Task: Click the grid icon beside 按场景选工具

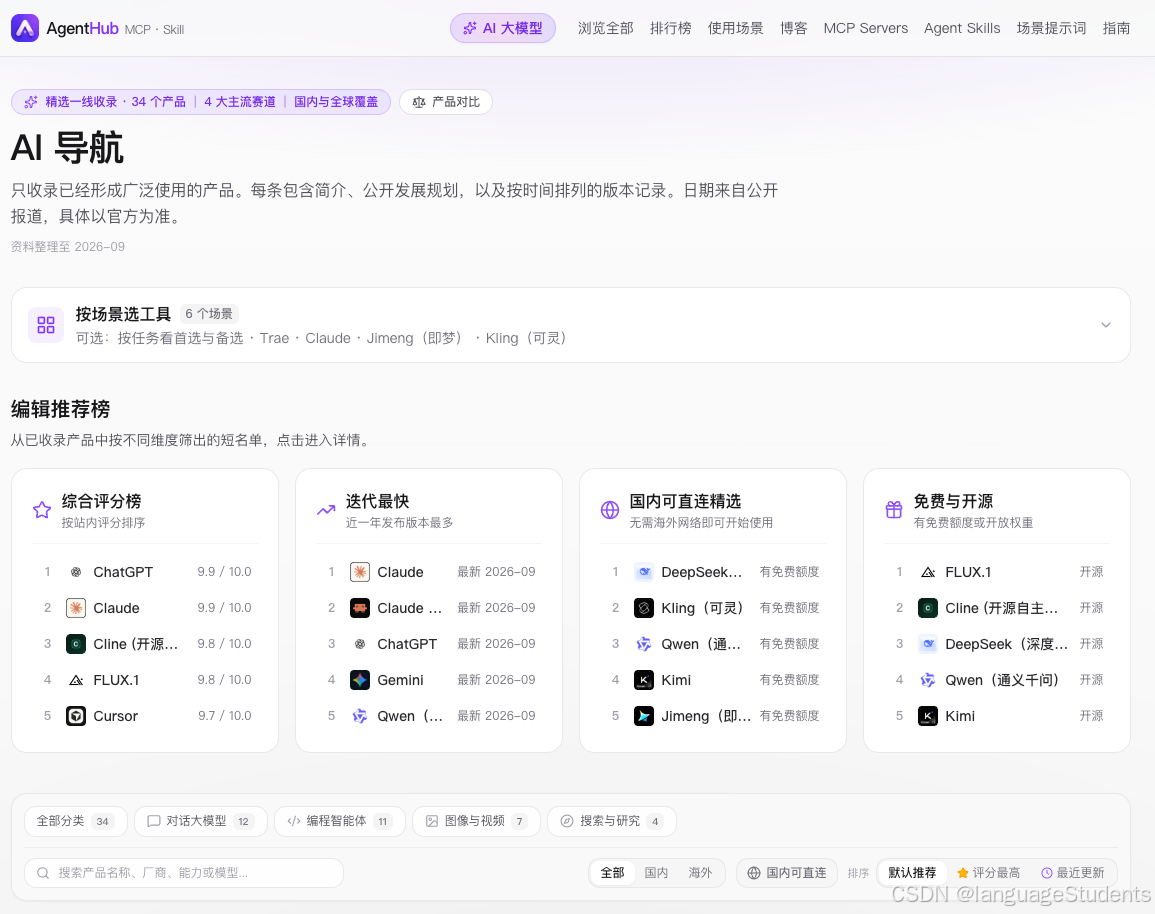Action: 46,325
